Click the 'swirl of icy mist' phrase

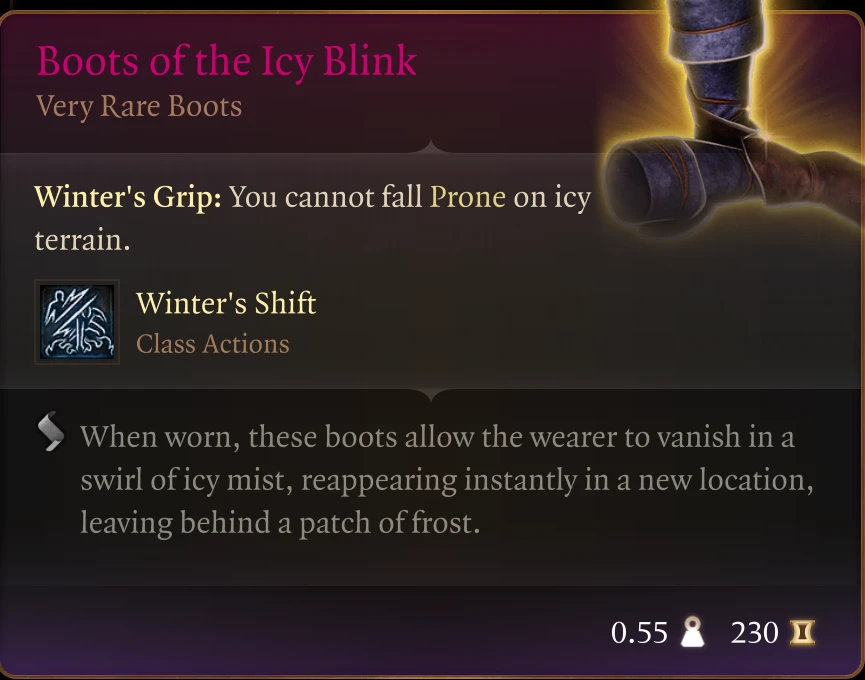click(x=186, y=480)
